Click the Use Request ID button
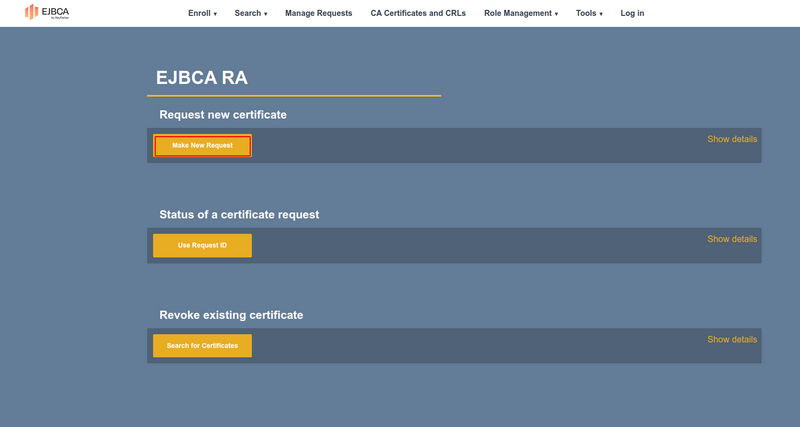 [x=203, y=245]
